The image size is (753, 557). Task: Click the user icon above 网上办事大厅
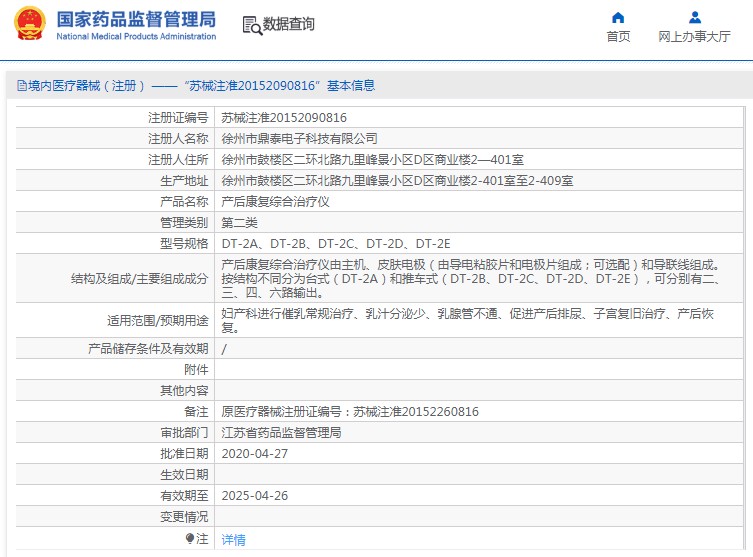click(x=694, y=18)
